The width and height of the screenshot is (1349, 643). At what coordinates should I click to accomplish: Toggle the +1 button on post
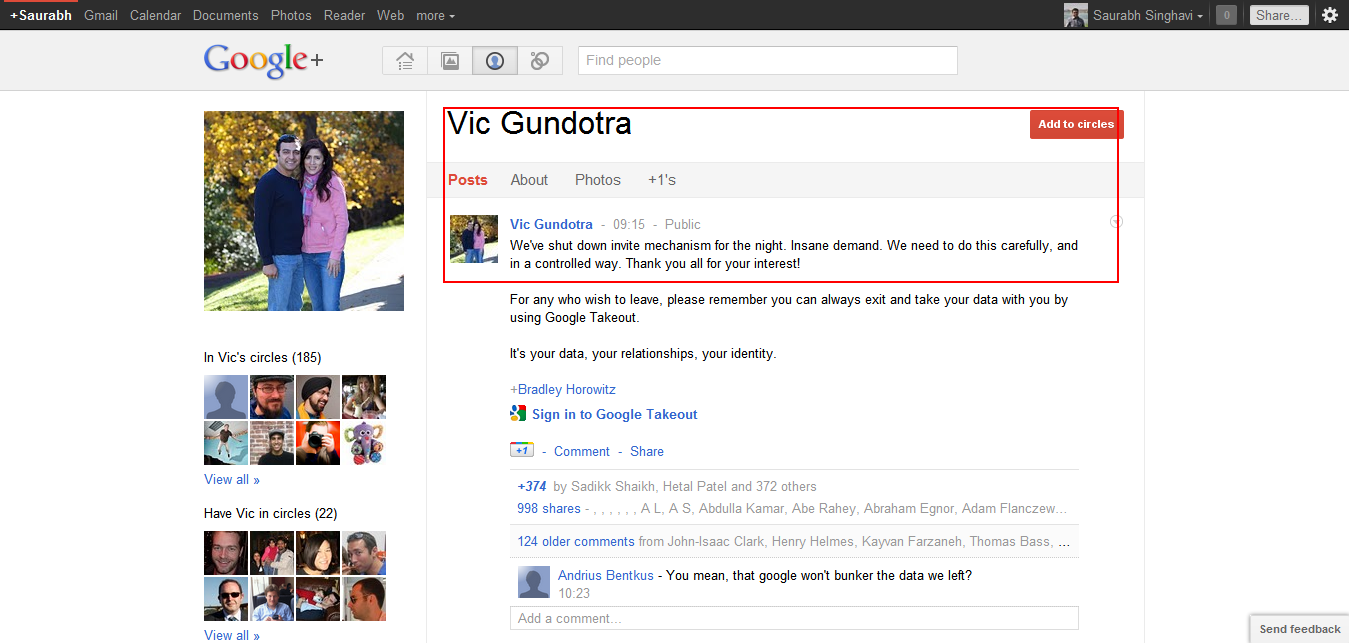521,450
